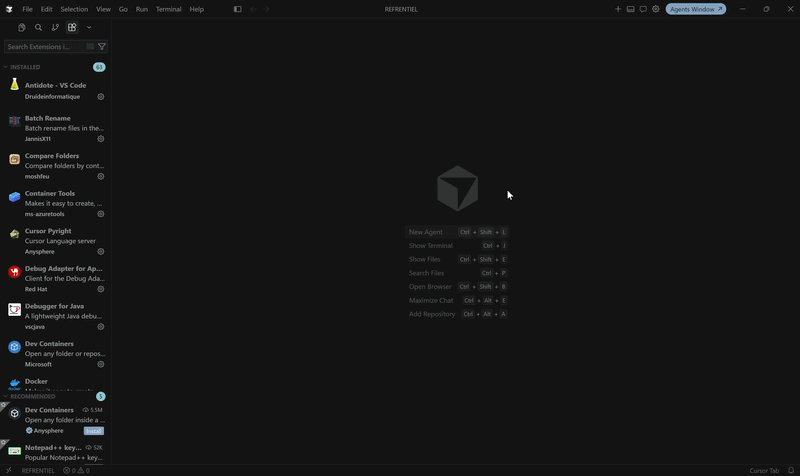Screen dimensions: 800x476
Task: Expand the additional views chevron in sidebar
Action: pos(89,28)
